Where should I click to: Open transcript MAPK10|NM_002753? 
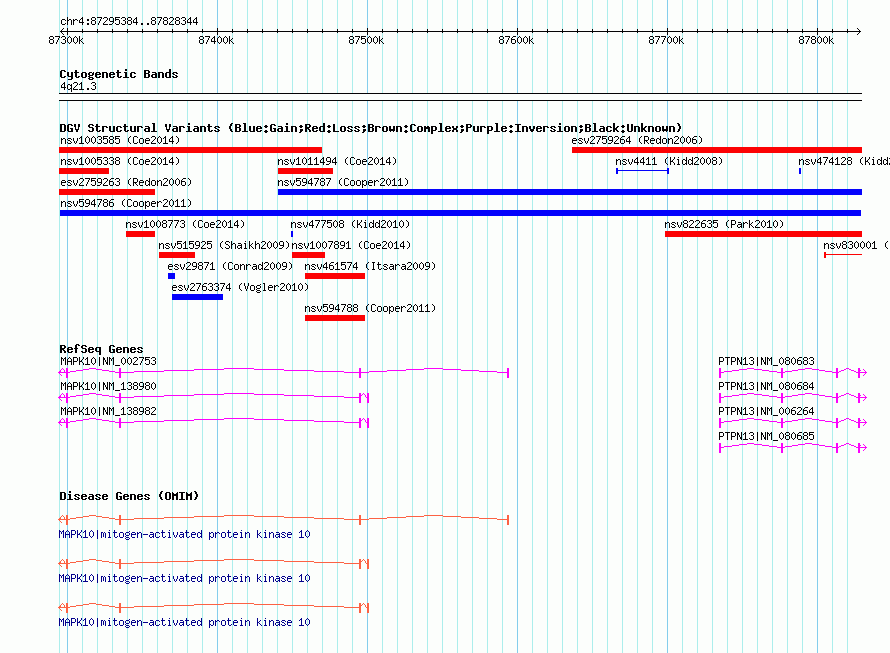coord(108,361)
